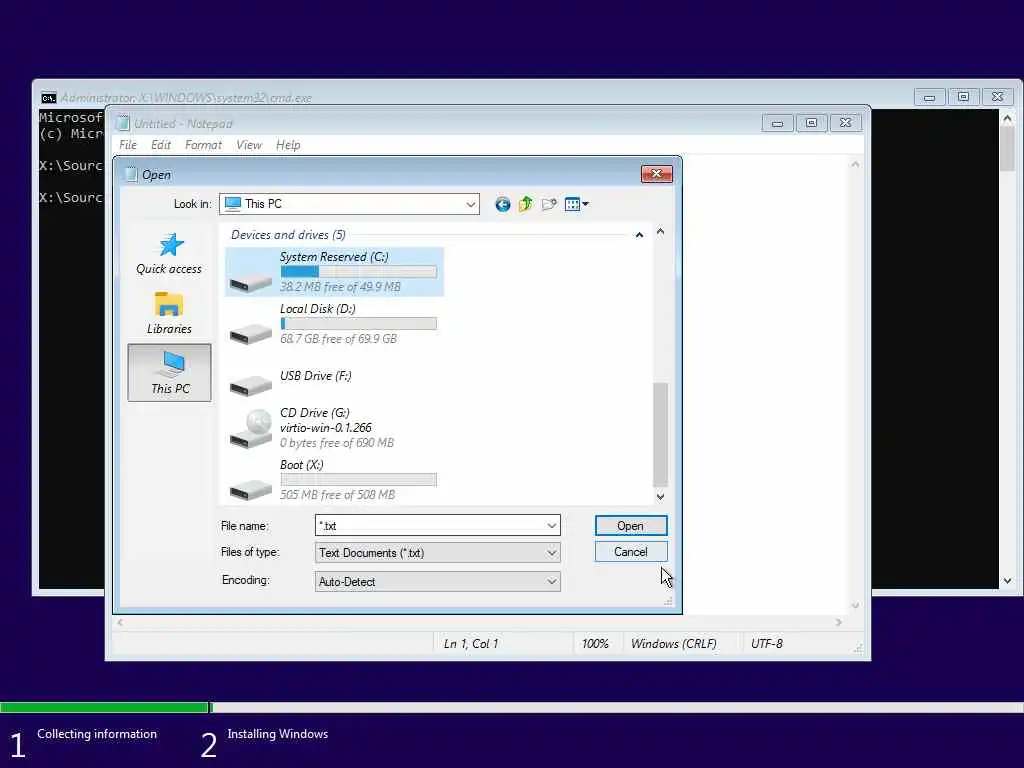This screenshot has height=768, width=1024.
Task: Open the View Menu icon dropdown
Action: point(577,204)
